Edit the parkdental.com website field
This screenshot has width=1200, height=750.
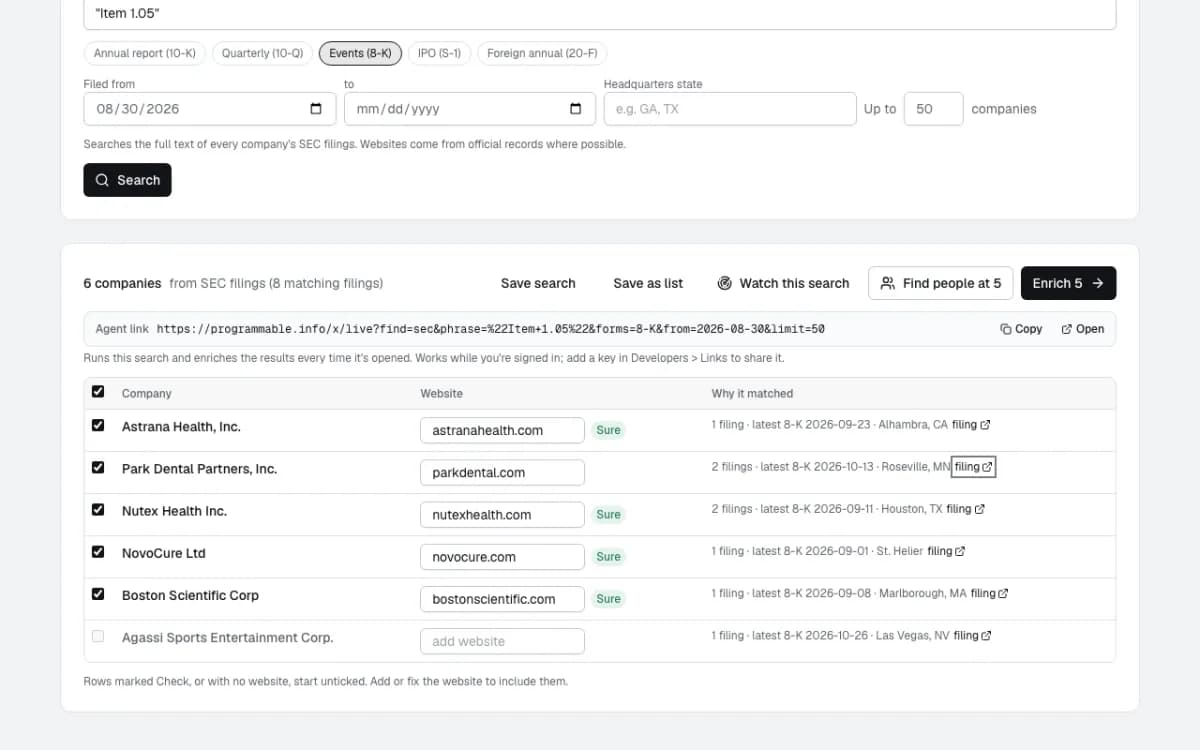pyautogui.click(x=502, y=472)
